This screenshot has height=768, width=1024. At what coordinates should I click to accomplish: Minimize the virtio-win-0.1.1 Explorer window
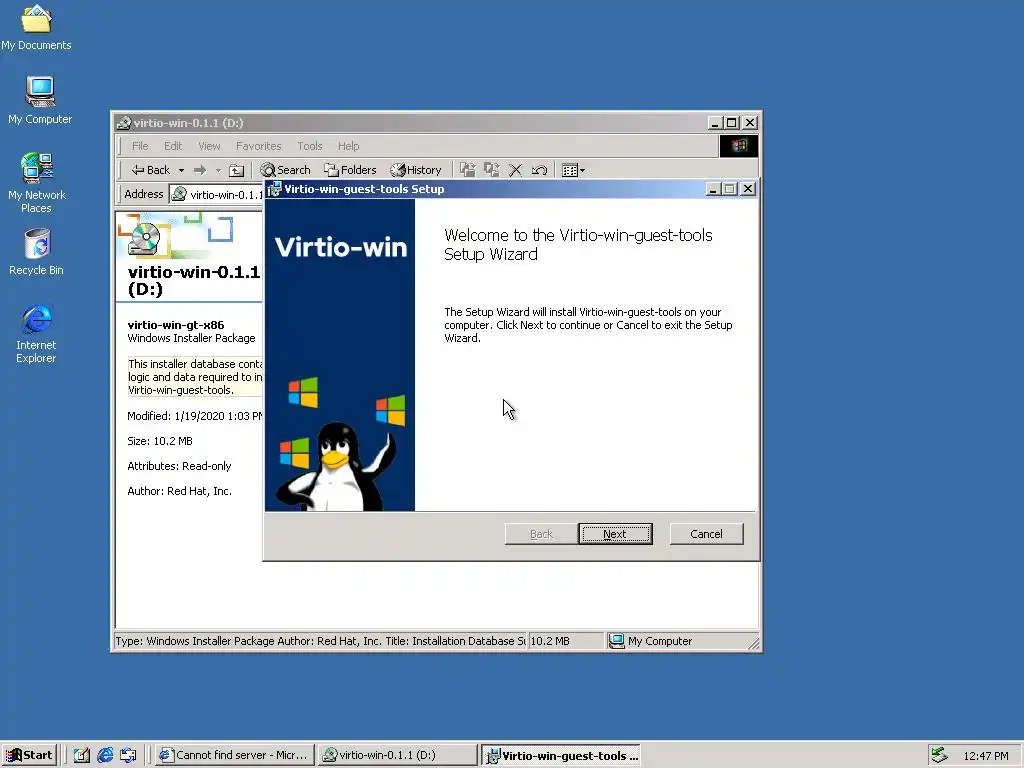coord(715,123)
